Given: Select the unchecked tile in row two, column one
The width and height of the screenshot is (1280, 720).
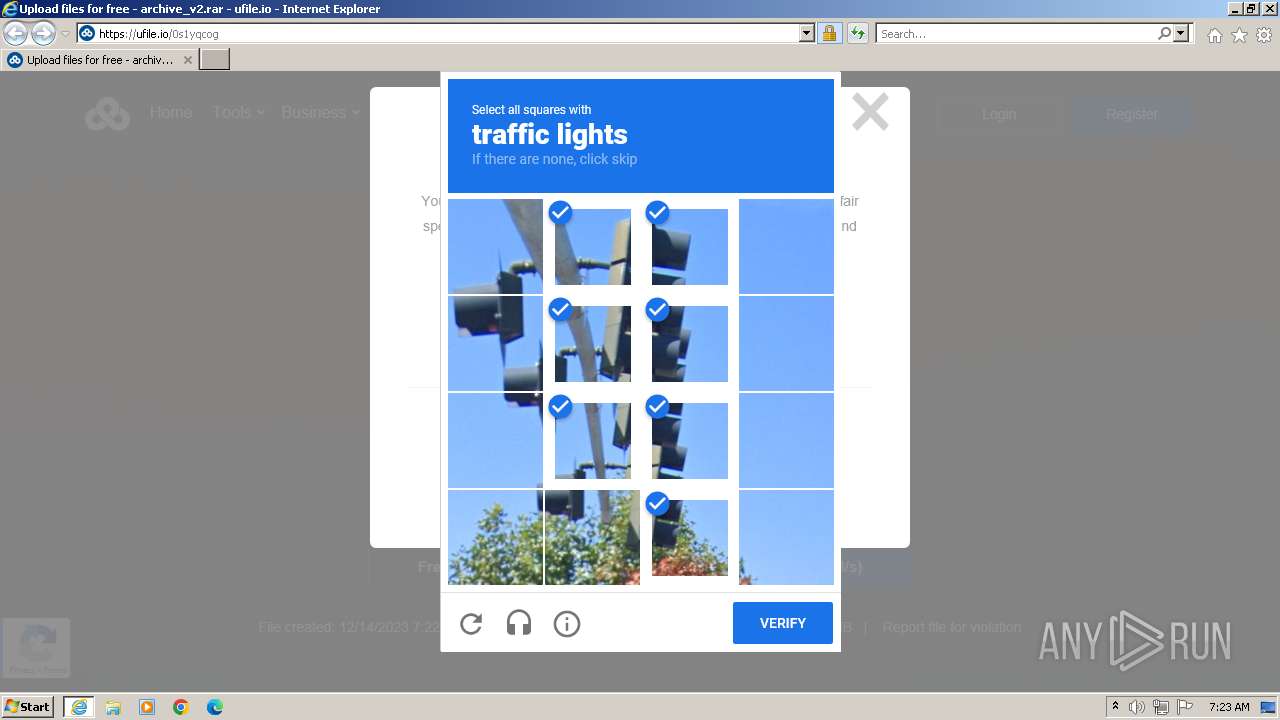Looking at the screenshot, I should click(x=495, y=343).
